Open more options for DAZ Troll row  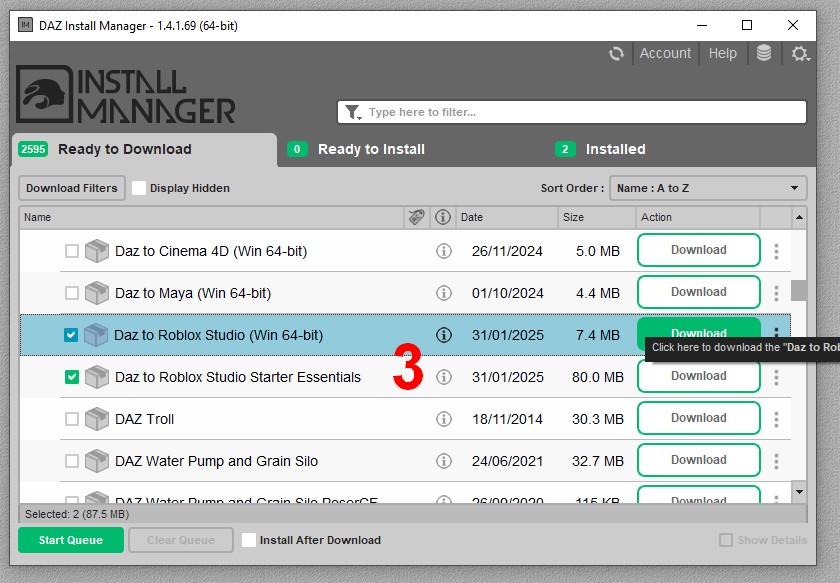[776, 419]
